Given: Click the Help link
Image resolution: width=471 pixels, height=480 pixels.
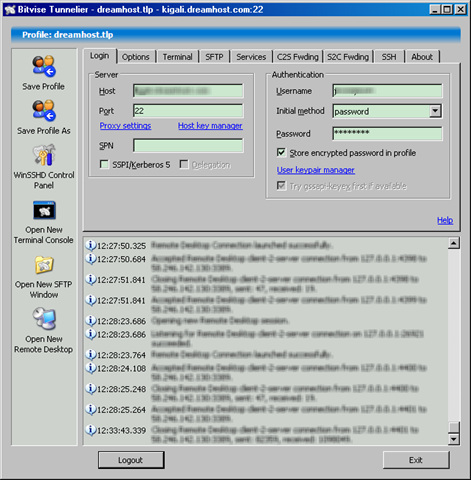Looking at the screenshot, I should (445, 220).
